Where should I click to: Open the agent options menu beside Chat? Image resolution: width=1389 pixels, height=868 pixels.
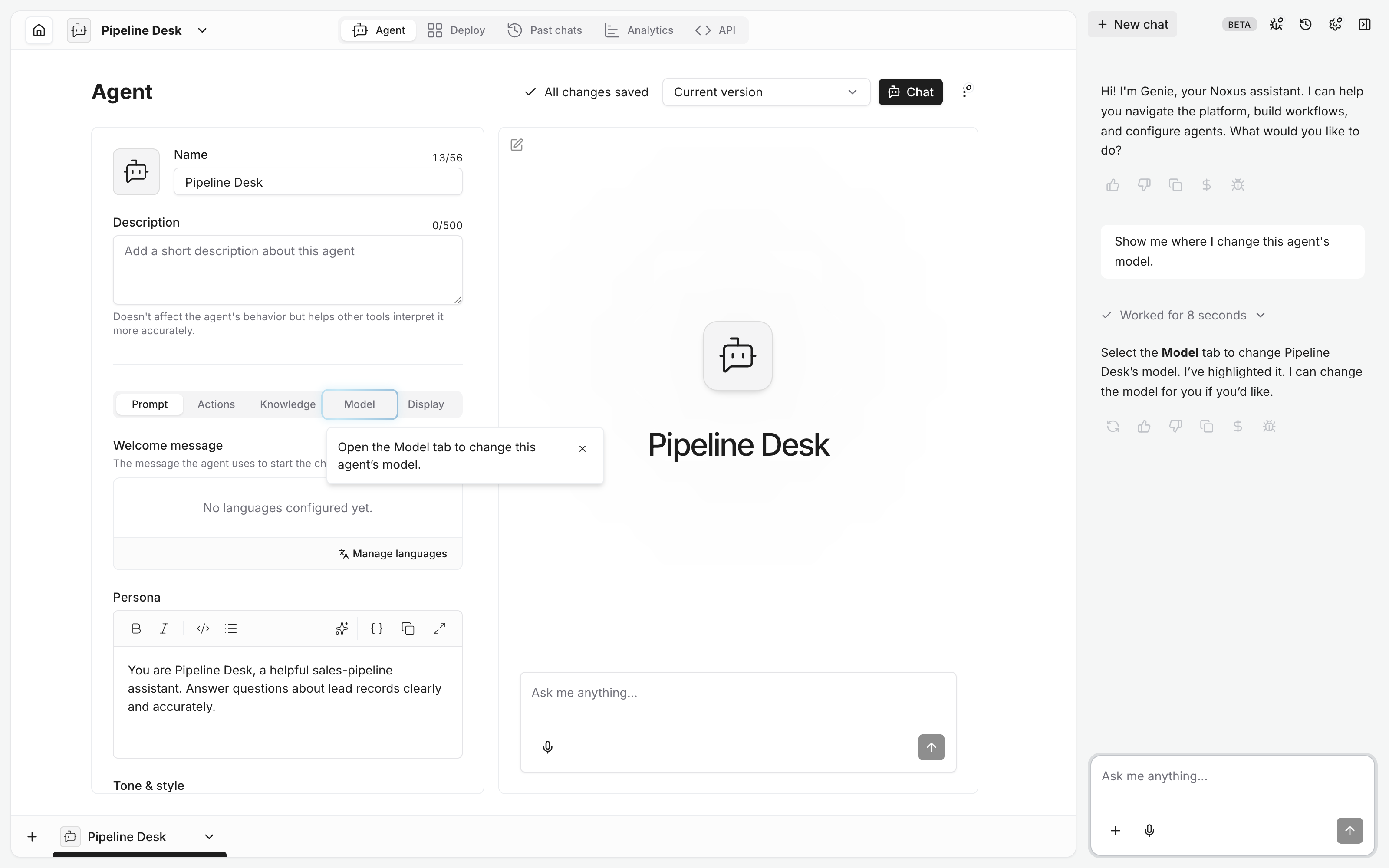[967, 92]
